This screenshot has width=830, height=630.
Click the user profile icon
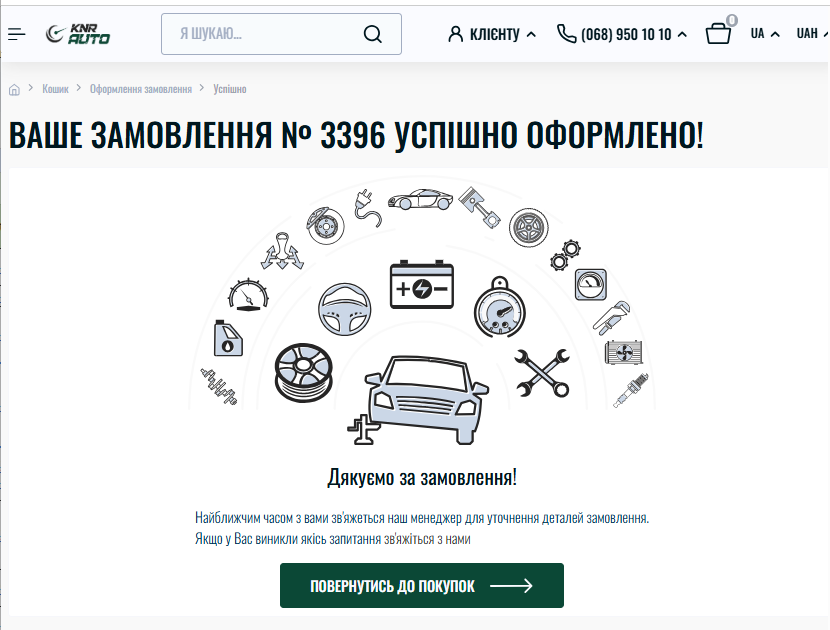click(455, 34)
